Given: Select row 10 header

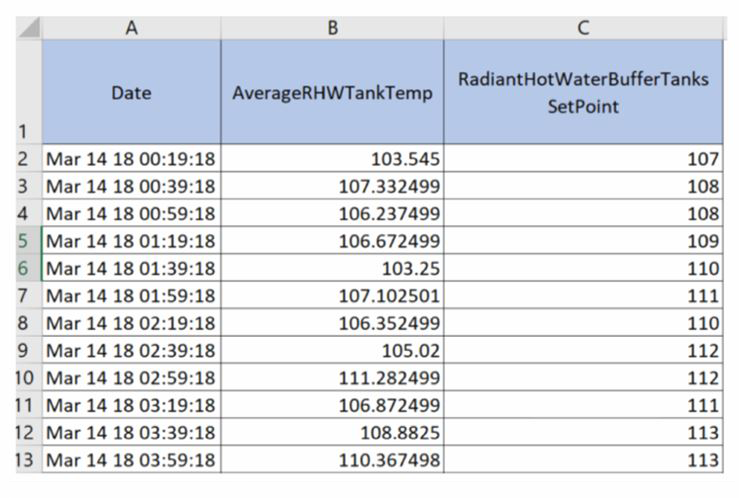Looking at the screenshot, I should pos(29,377).
